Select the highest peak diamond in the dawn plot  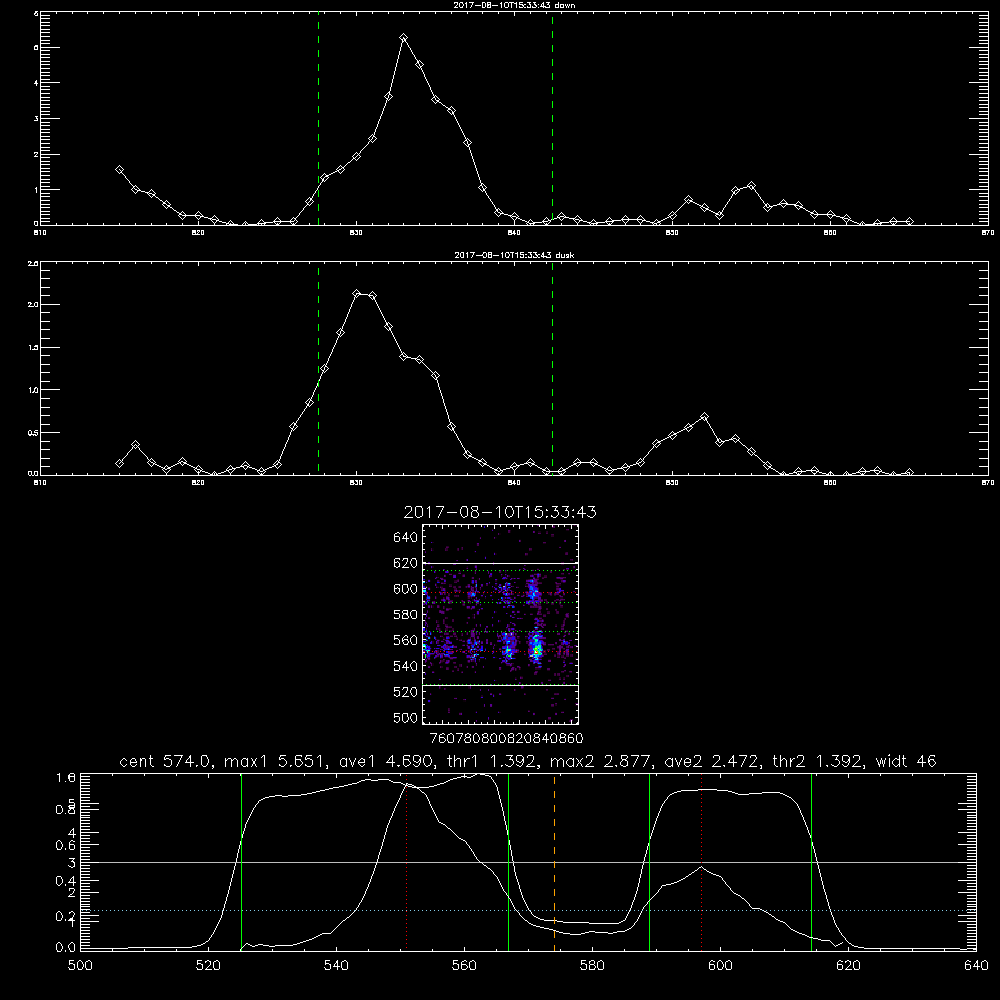(x=403, y=38)
